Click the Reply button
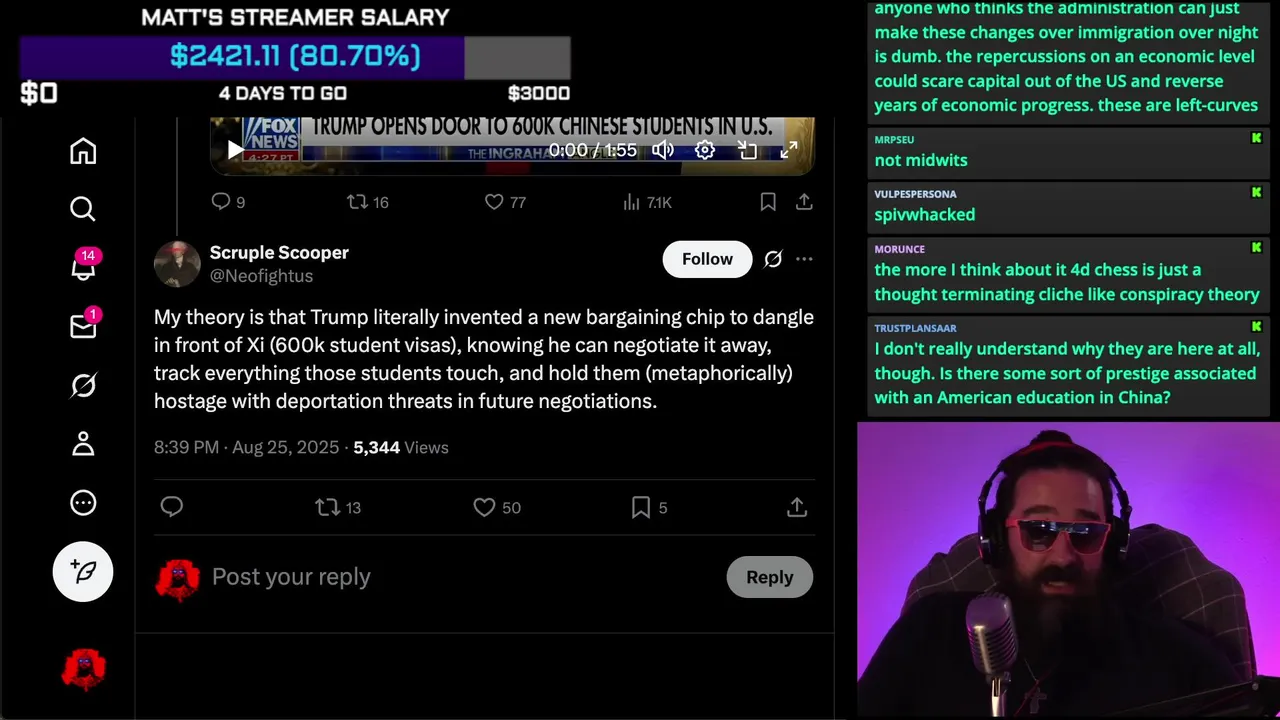Viewport: 1280px width, 720px height. [769, 577]
